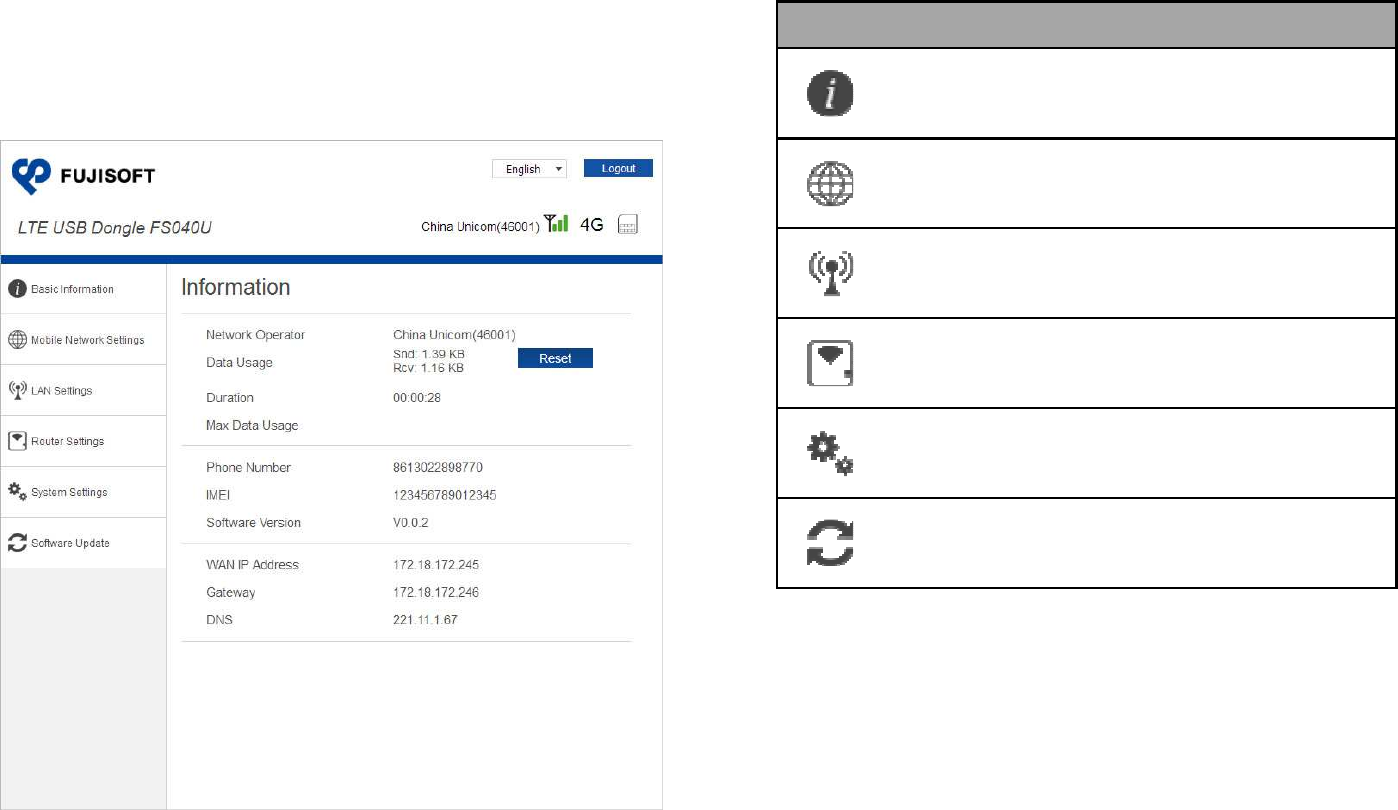Click the antenna icon in the icon table

[830, 274]
